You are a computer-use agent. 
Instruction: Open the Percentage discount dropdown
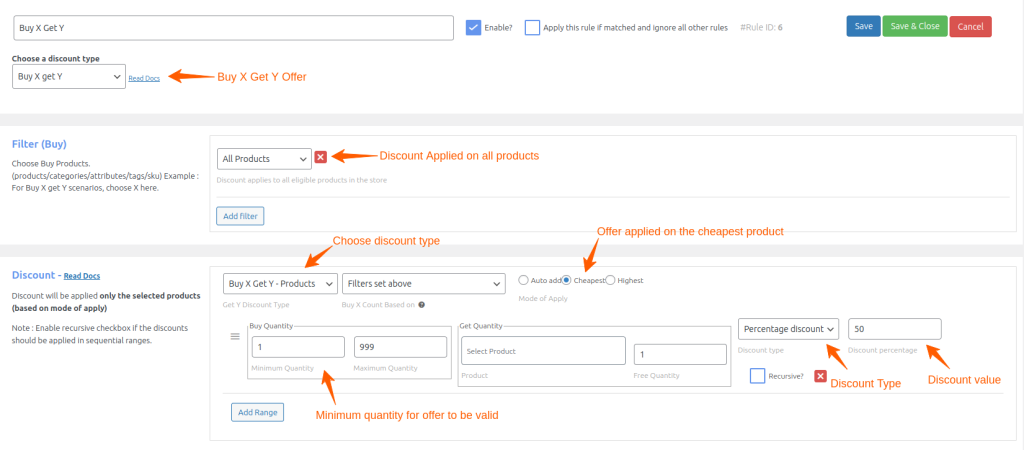click(x=788, y=329)
